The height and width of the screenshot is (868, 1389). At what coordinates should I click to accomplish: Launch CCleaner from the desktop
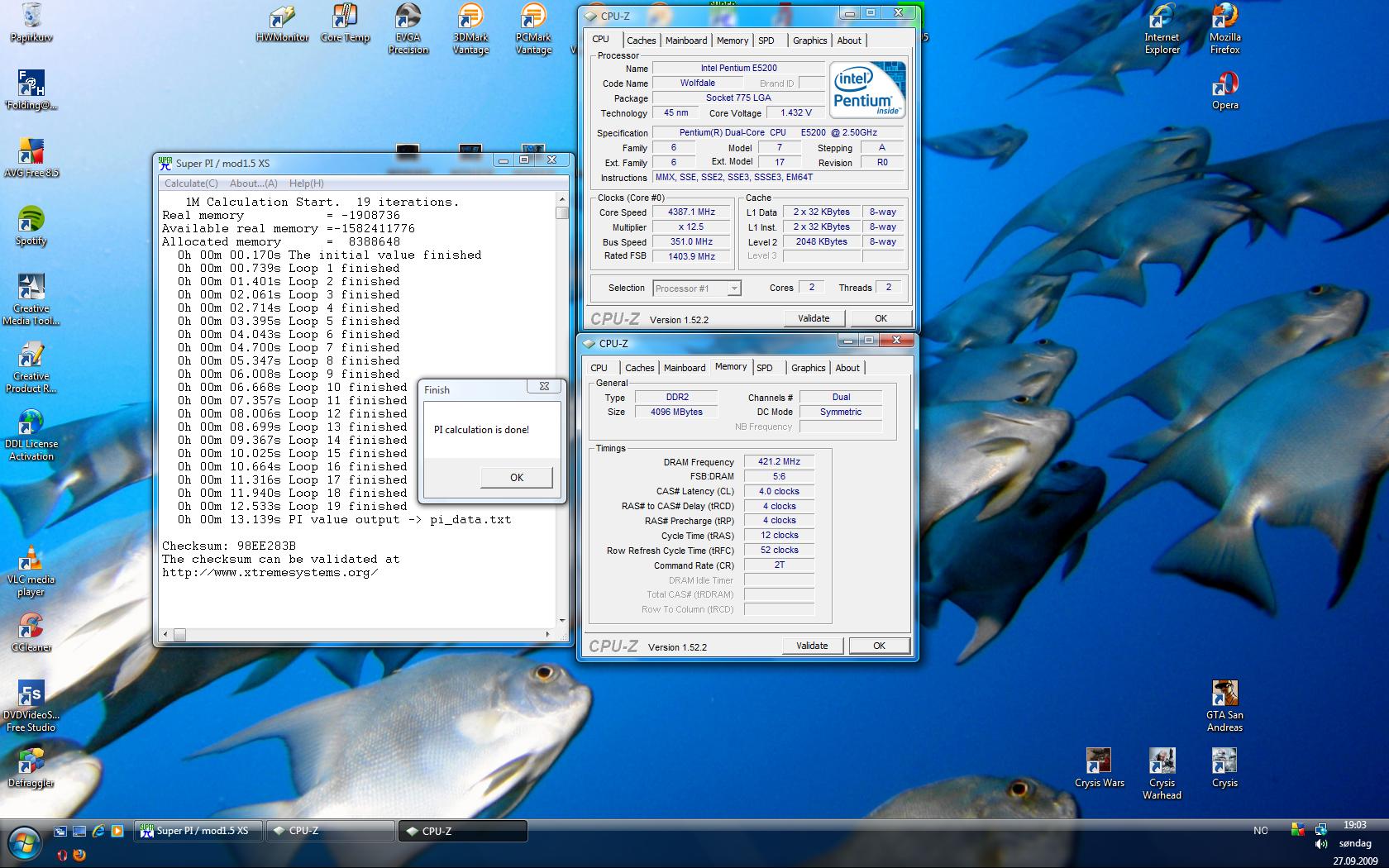[x=31, y=632]
